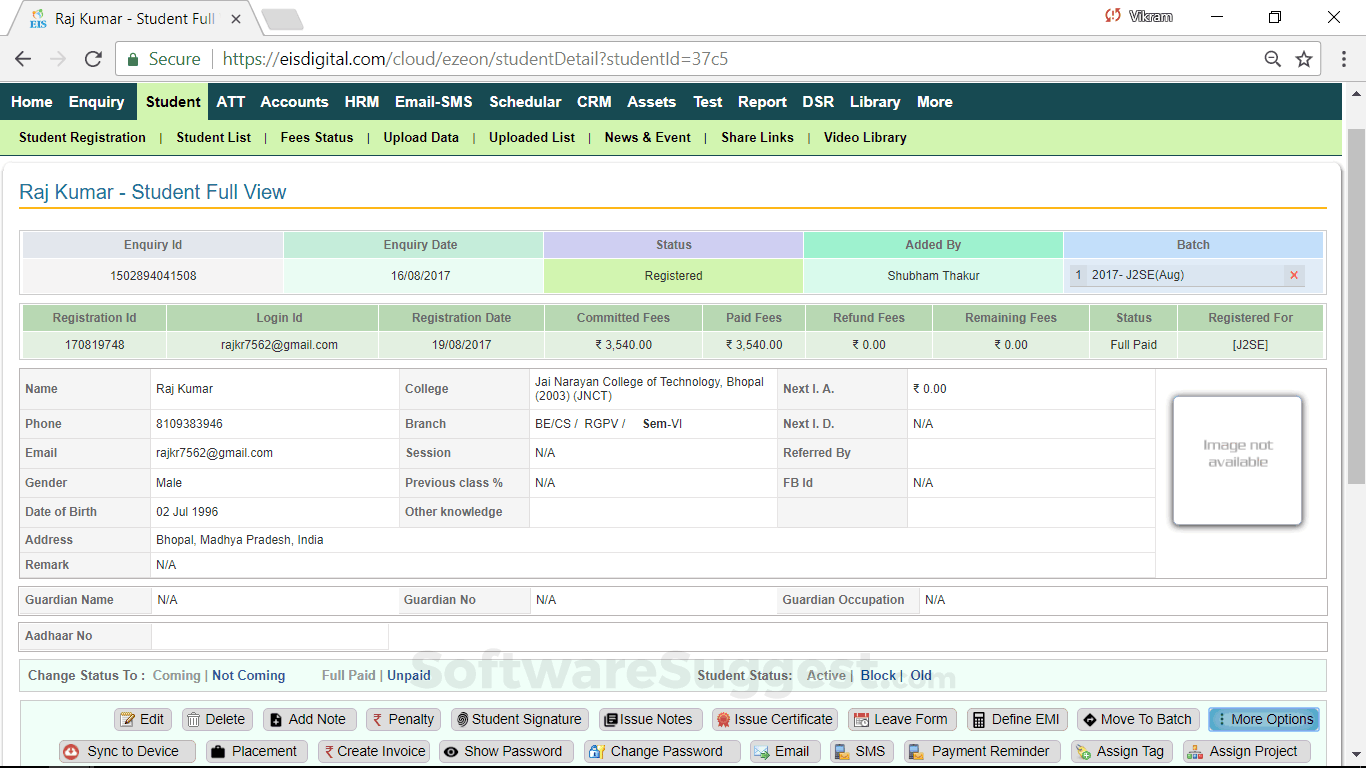Image resolution: width=1366 pixels, height=768 pixels.
Task: Set student status to Old
Action: 921,676
